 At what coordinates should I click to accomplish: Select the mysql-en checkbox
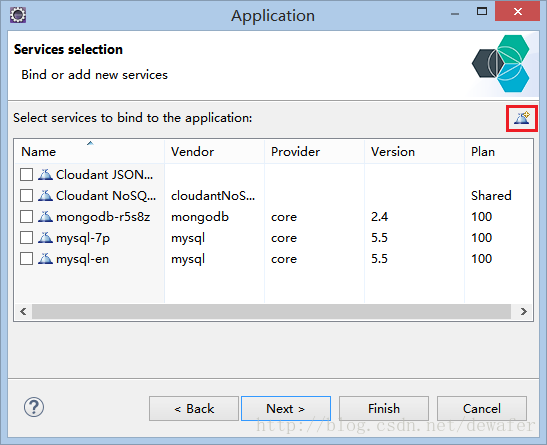point(27,259)
